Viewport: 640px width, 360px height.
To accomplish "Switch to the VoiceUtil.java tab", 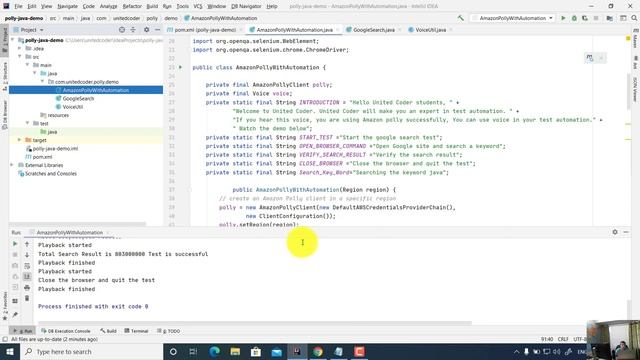I will [x=430, y=30].
